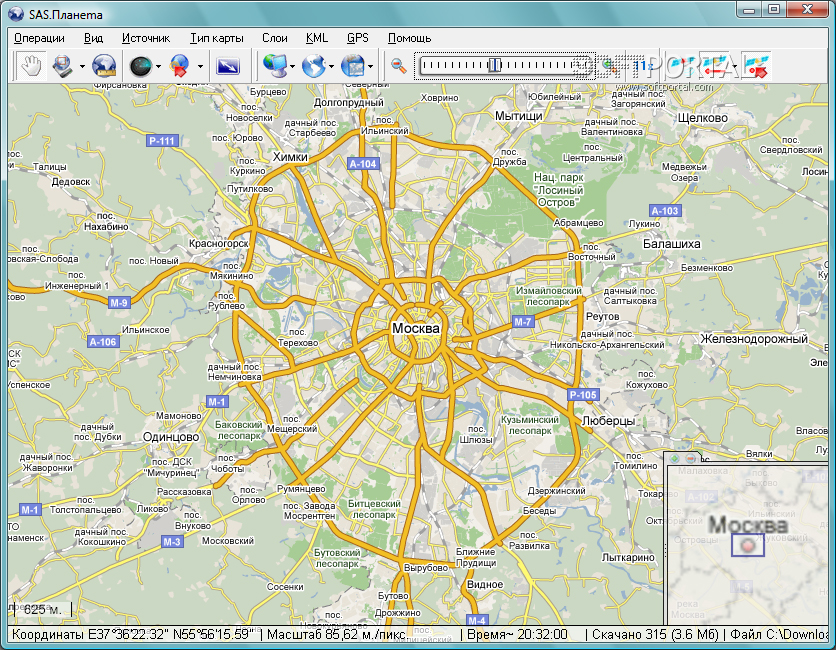Click the go-to location globe icon

[x=180, y=66]
